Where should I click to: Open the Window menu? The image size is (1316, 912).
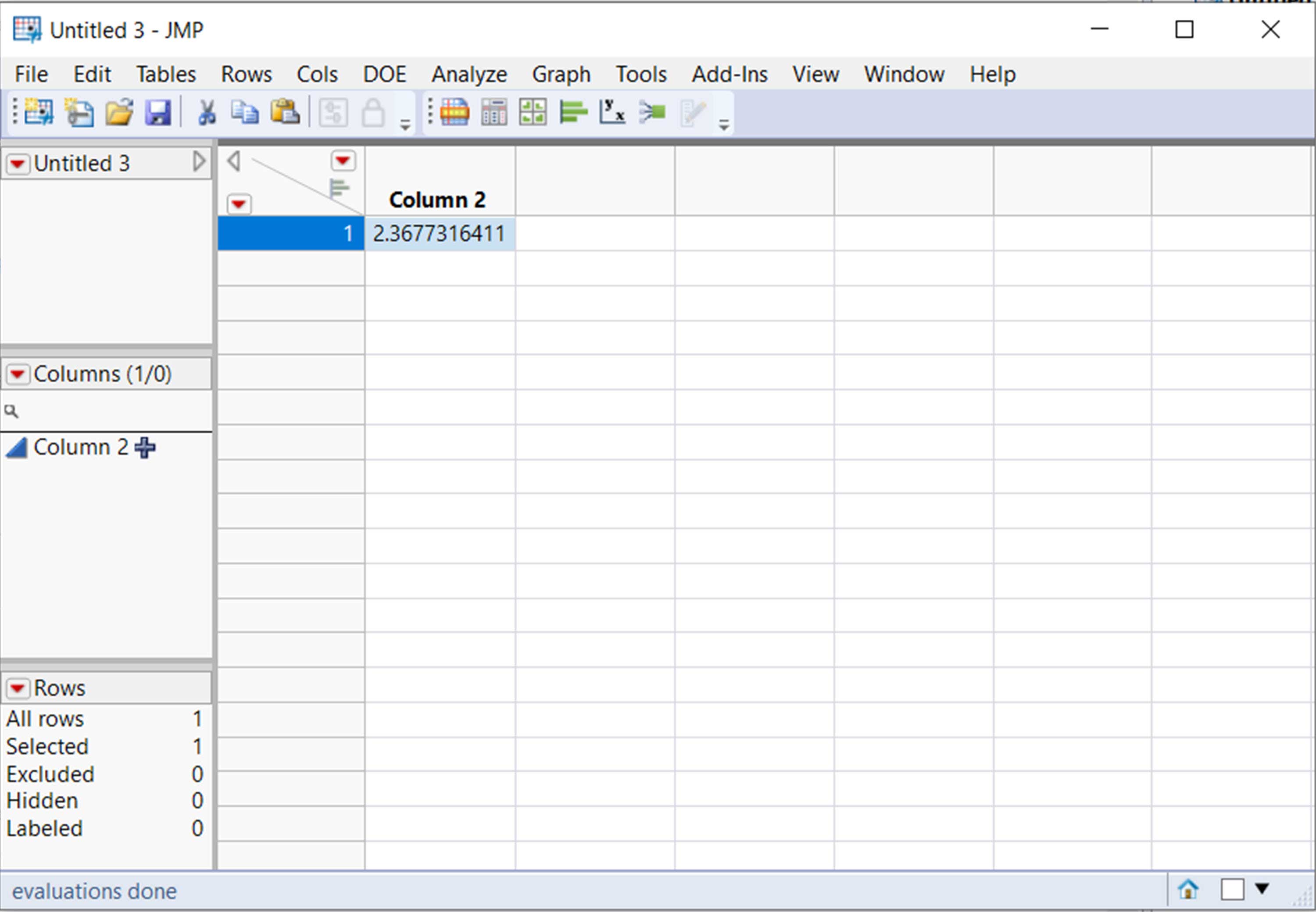[904, 74]
